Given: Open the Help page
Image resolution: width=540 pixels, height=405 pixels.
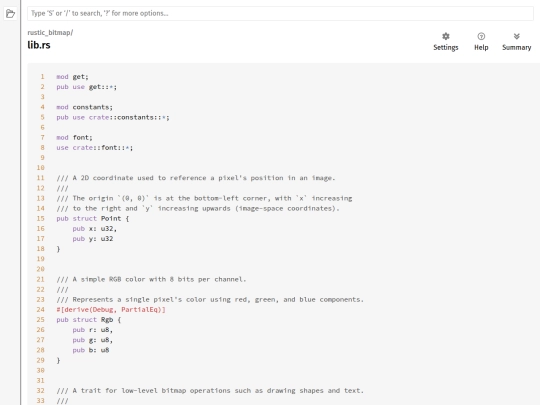Looking at the screenshot, I should point(481,42).
